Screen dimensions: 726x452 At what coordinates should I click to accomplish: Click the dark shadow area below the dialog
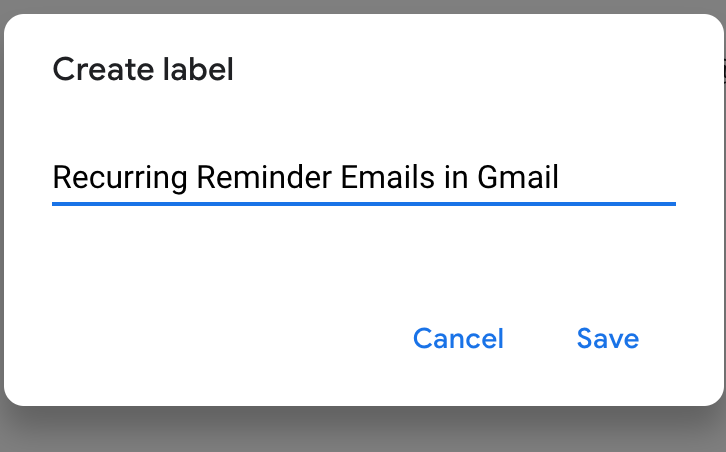[363, 432]
